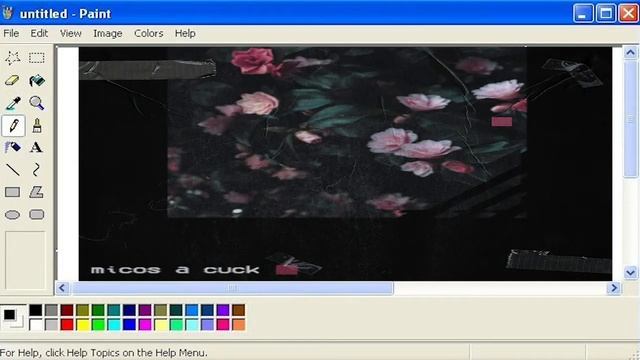
Task: Click the 'micos a cuck' text on canvas
Action: [x=175, y=270]
